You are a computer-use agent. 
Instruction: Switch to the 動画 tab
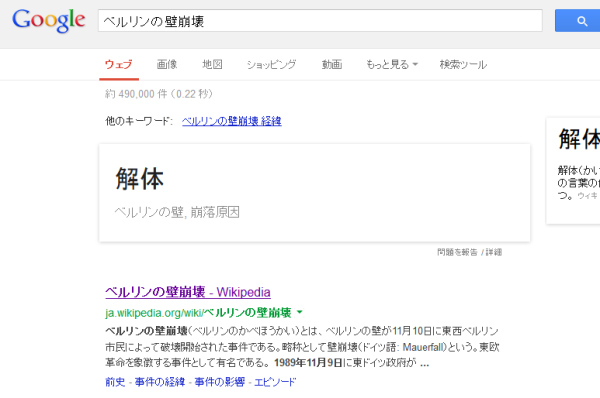[332, 64]
